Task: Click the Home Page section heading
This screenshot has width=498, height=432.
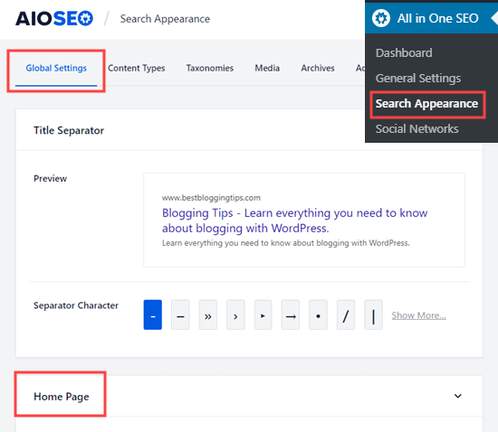Action: pyautogui.click(x=61, y=397)
